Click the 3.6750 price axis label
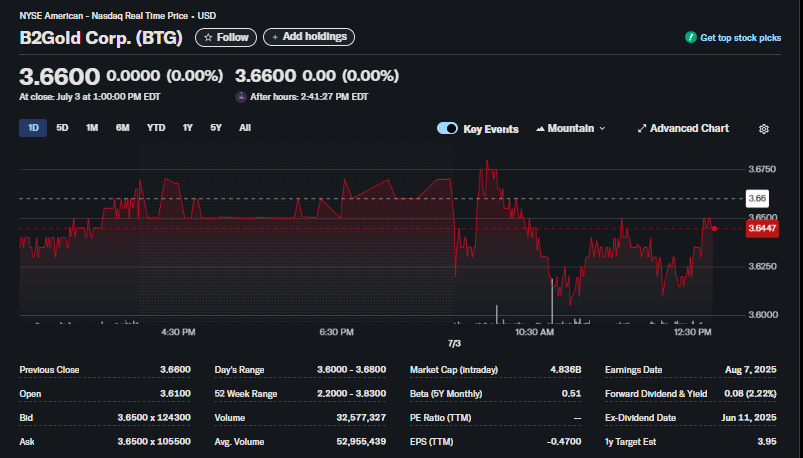The width and height of the screenshot is (803, 458). pyautogui.click(x=762, y=169)
